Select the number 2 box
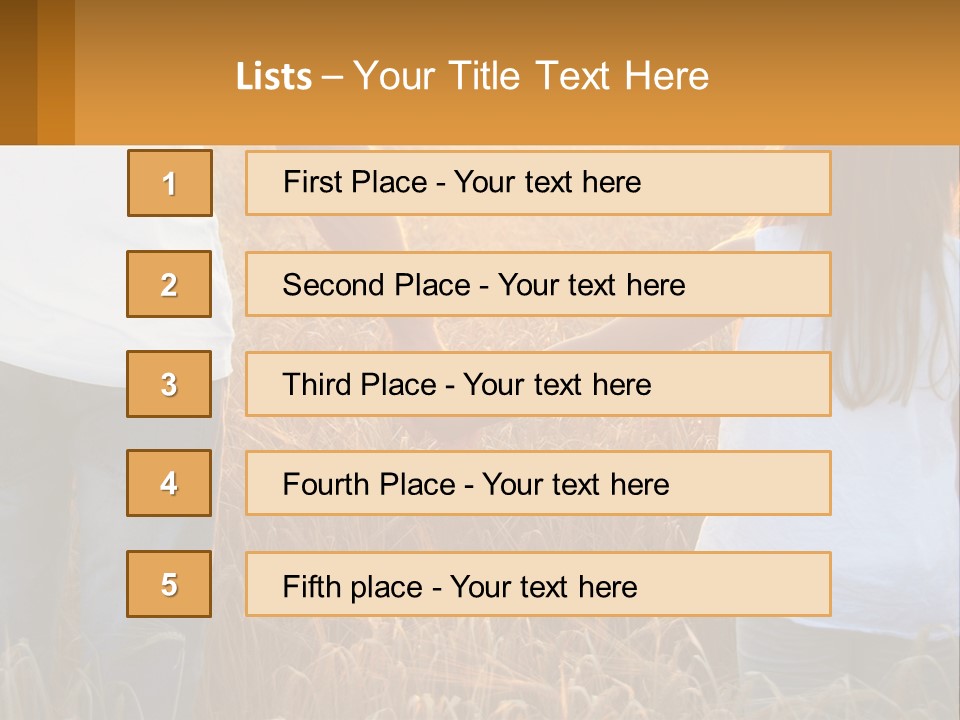Image resolution: width=960 pixels, height=720 pixels. (x=169, y=284)
